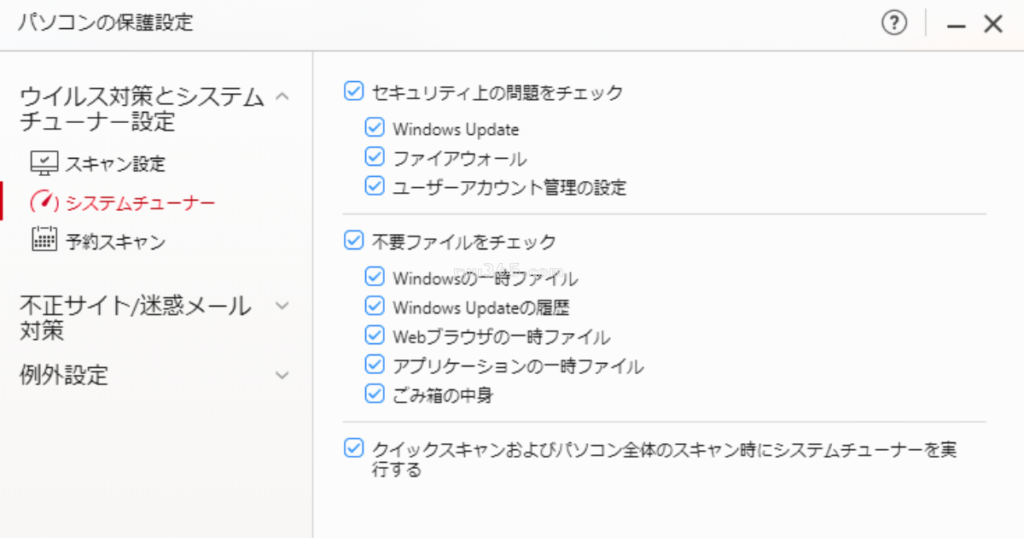This screenshot has width=1024, height=538.
Task: Disable ごみ箱の中身 cleanup checkbox
Action: 374,394
